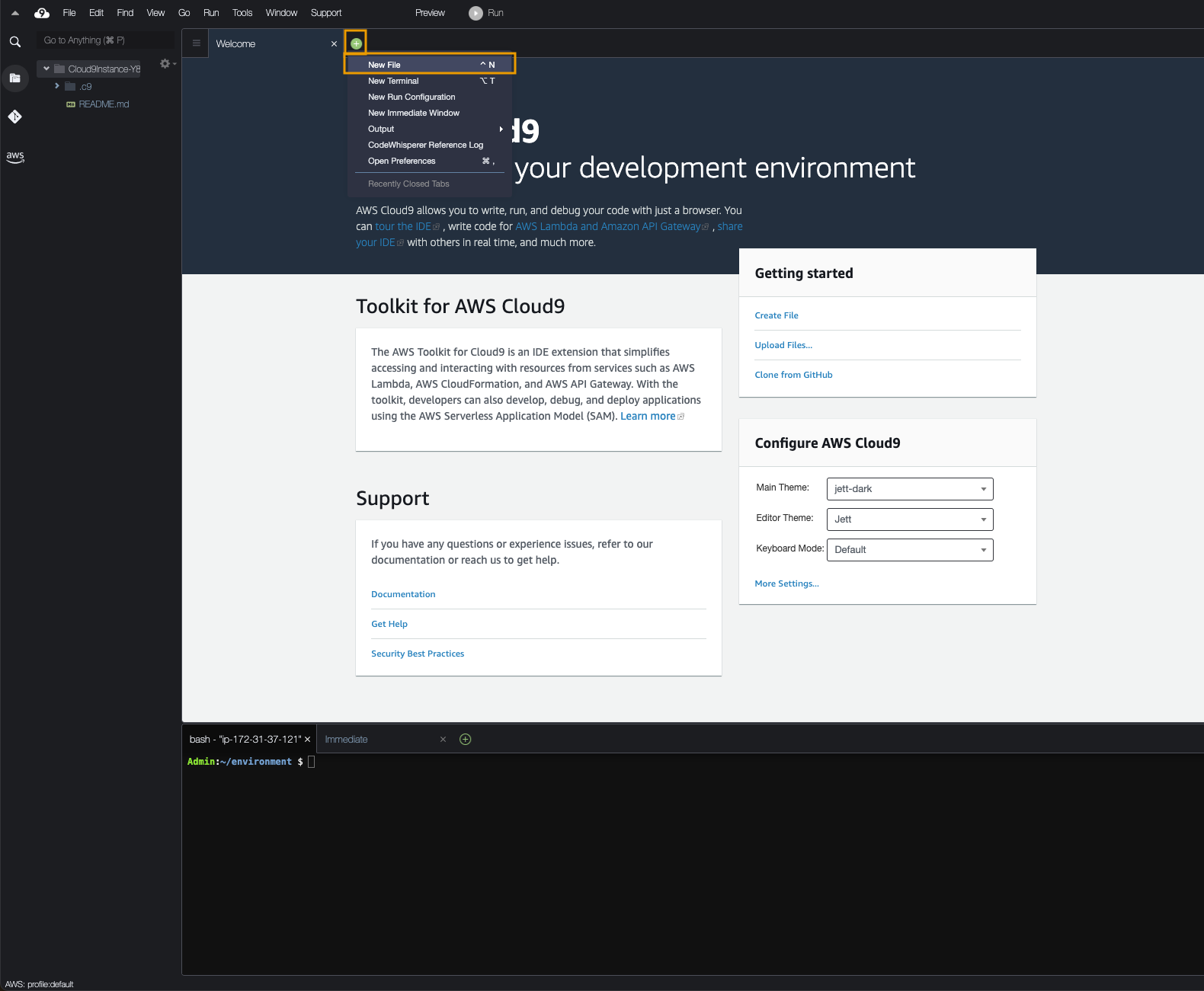The image size is (1204, 991).
Task: Open the search panel magnifier icon
Action: [14, 42]
